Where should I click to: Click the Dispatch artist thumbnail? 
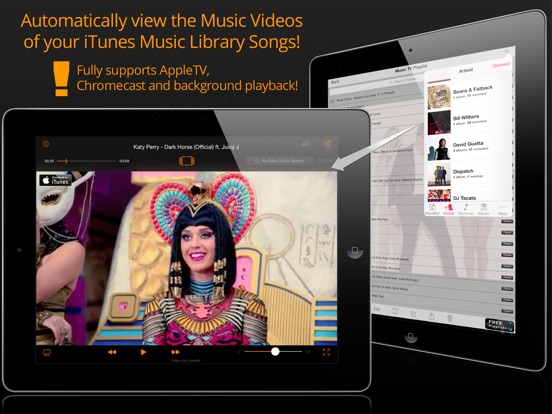tap(439, 174)
